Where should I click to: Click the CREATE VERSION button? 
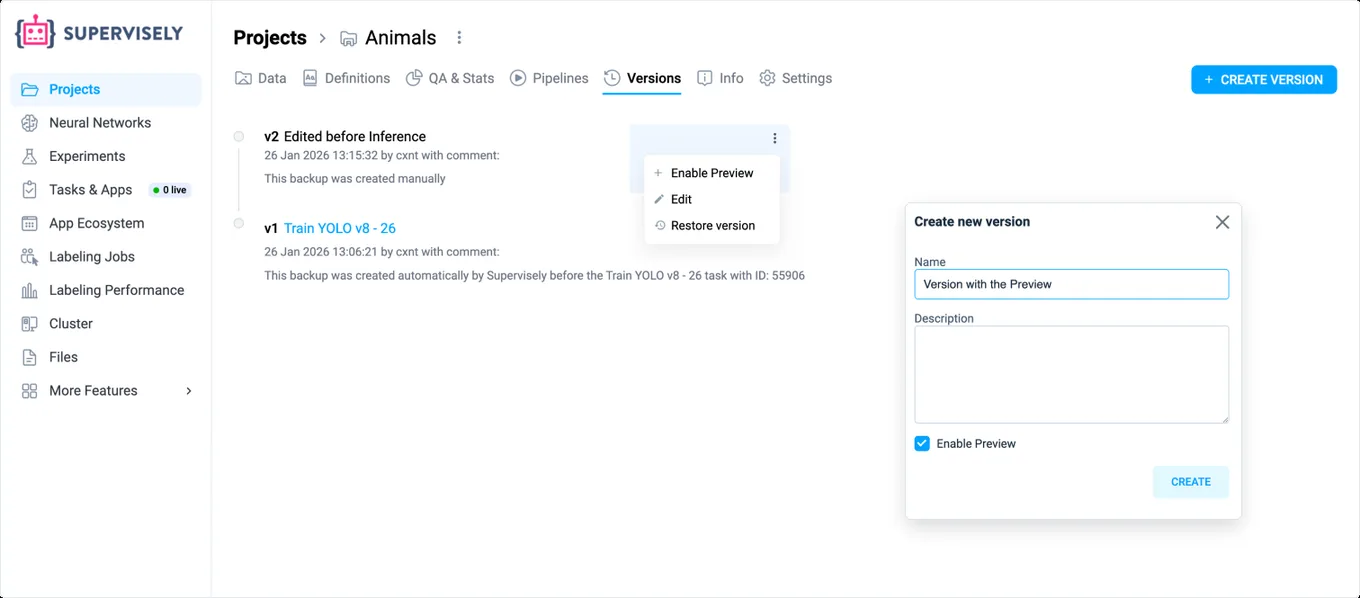pyautogui.click(x=1264, y=80)
